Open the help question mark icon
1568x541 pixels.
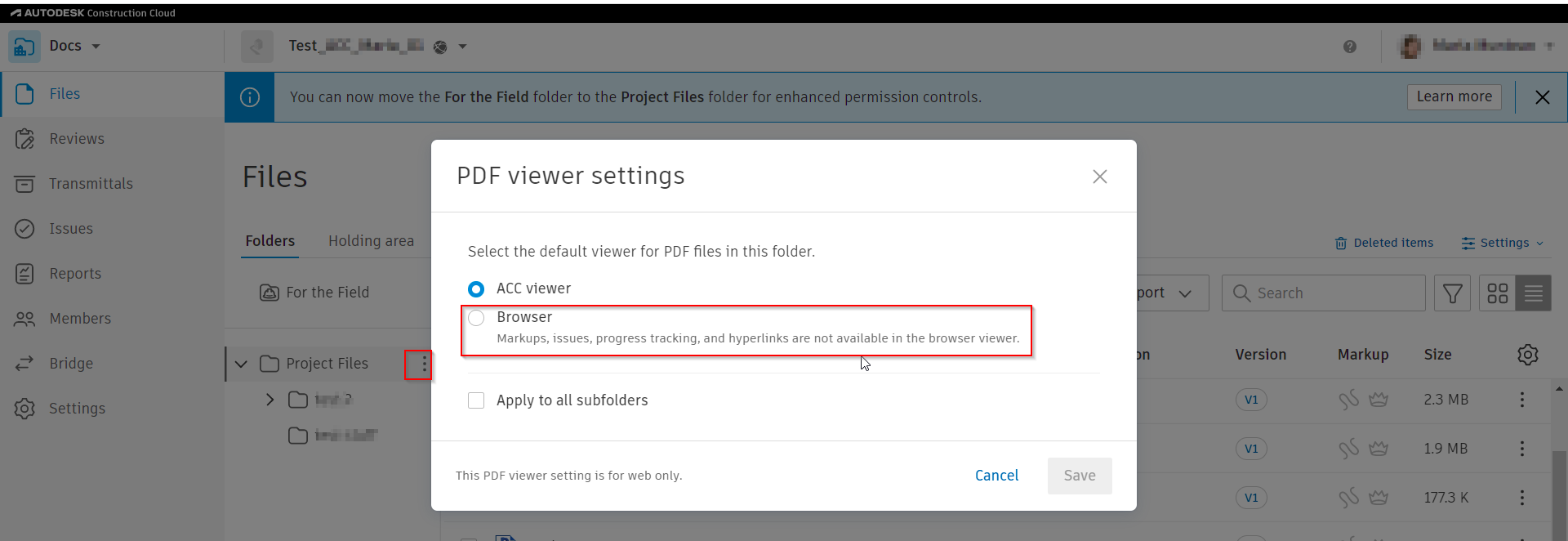click(1350, 47)
